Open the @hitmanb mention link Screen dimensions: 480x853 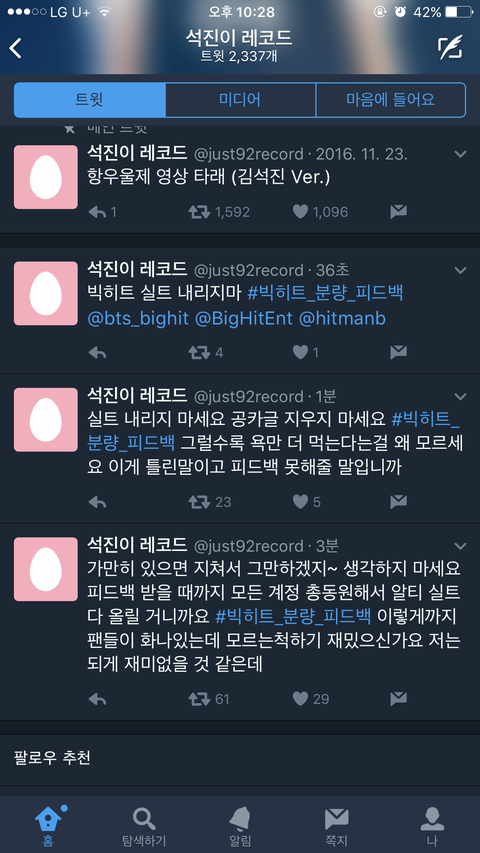pos(342,319)
